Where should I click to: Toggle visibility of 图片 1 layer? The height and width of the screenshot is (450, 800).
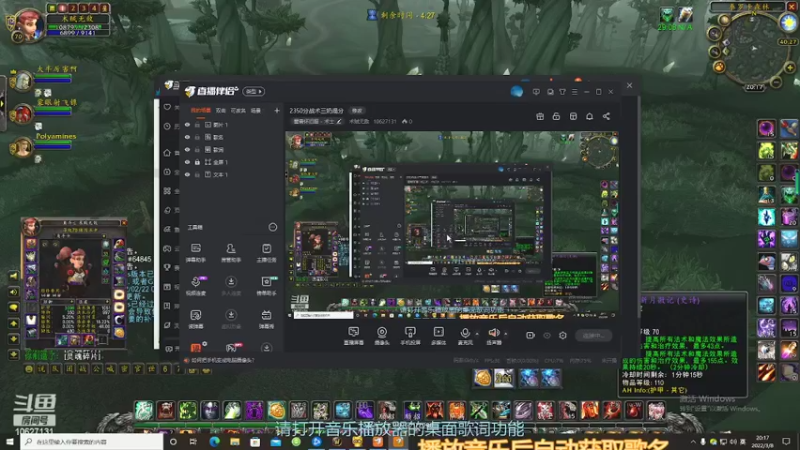(x=187, y=124)
